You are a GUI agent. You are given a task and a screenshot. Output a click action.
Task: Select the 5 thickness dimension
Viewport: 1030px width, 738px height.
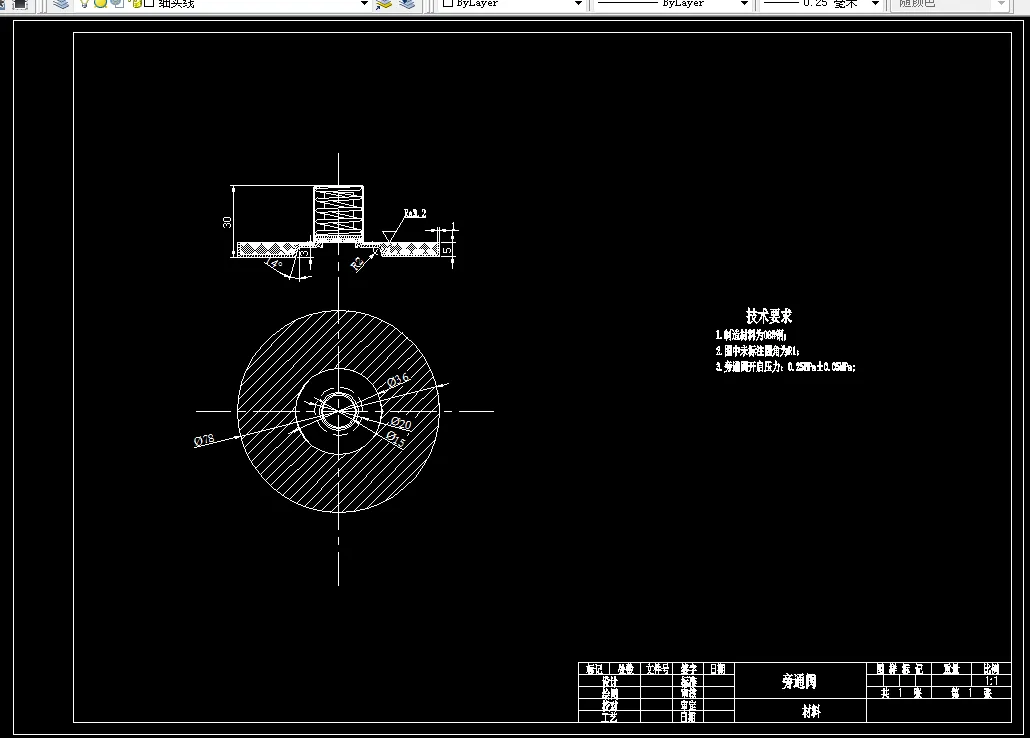click(447, 250)
